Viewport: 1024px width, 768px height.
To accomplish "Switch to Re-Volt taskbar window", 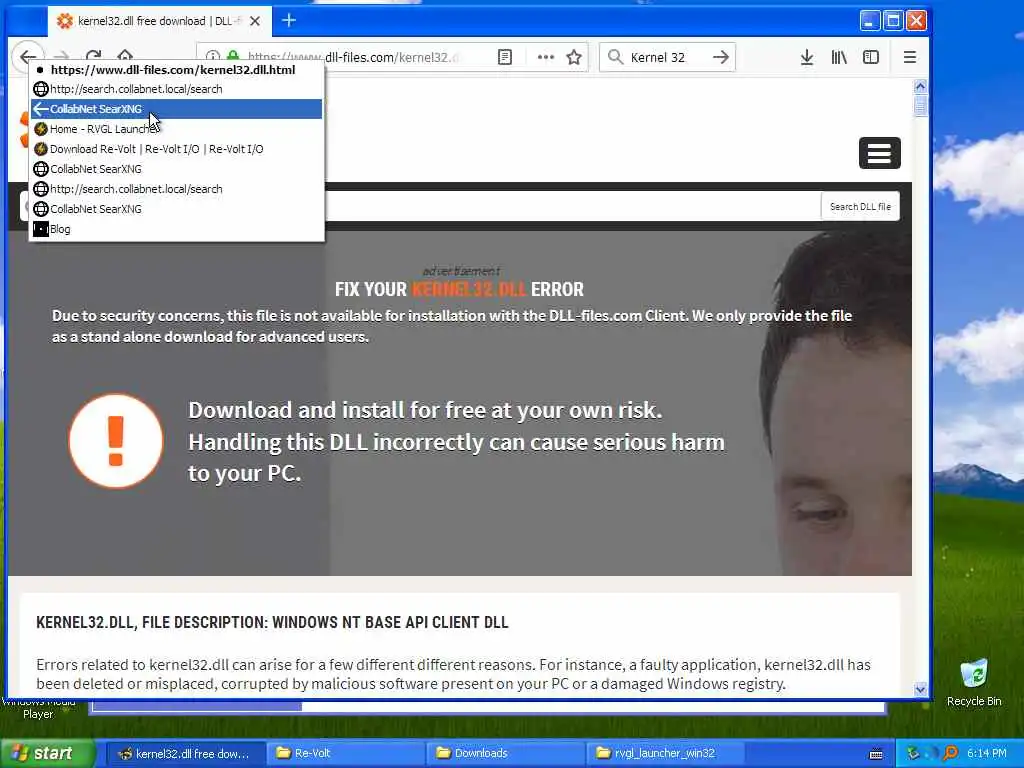I will point(345,753).
